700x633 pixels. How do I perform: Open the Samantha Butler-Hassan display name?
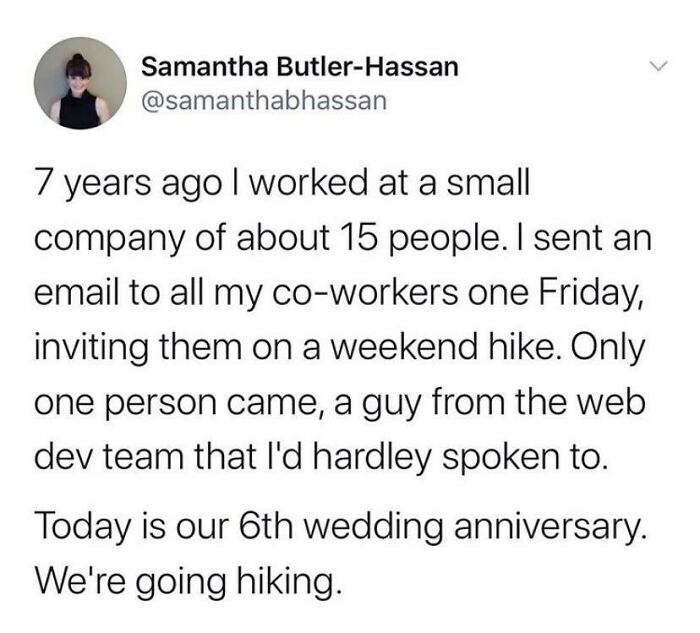tap(299, 67)
